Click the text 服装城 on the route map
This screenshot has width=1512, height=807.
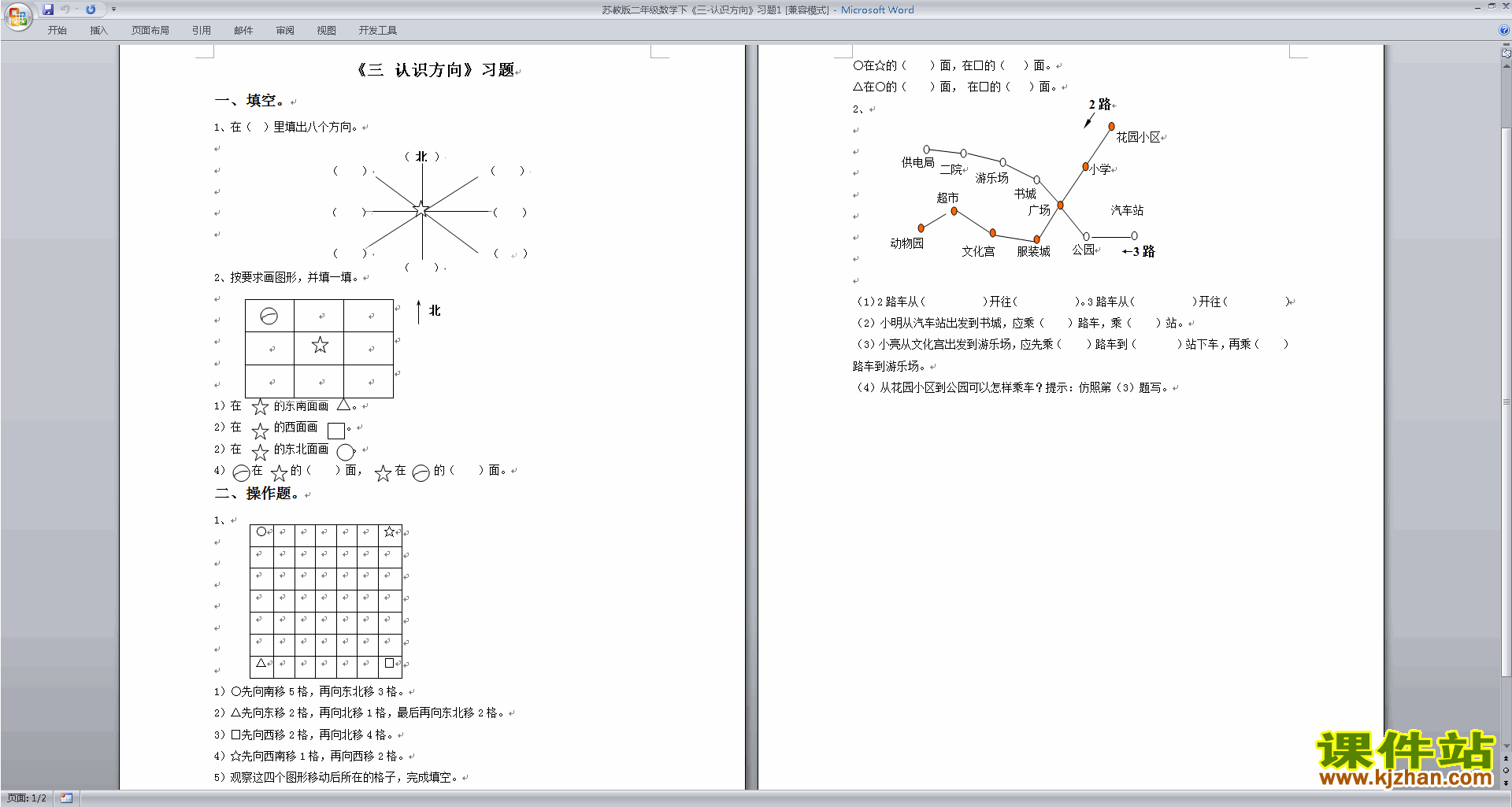pyautogui.click(x=1033, y=251)
